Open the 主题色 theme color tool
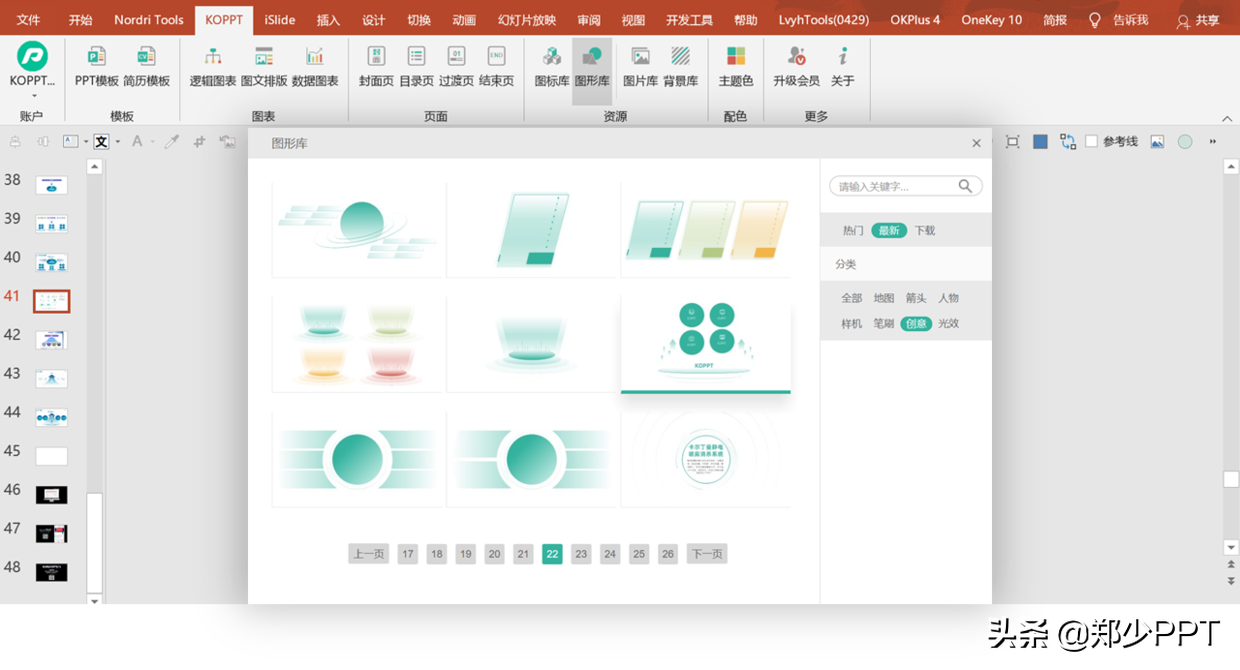Viewport: 1240px width, 670px height. click(735, 70)
